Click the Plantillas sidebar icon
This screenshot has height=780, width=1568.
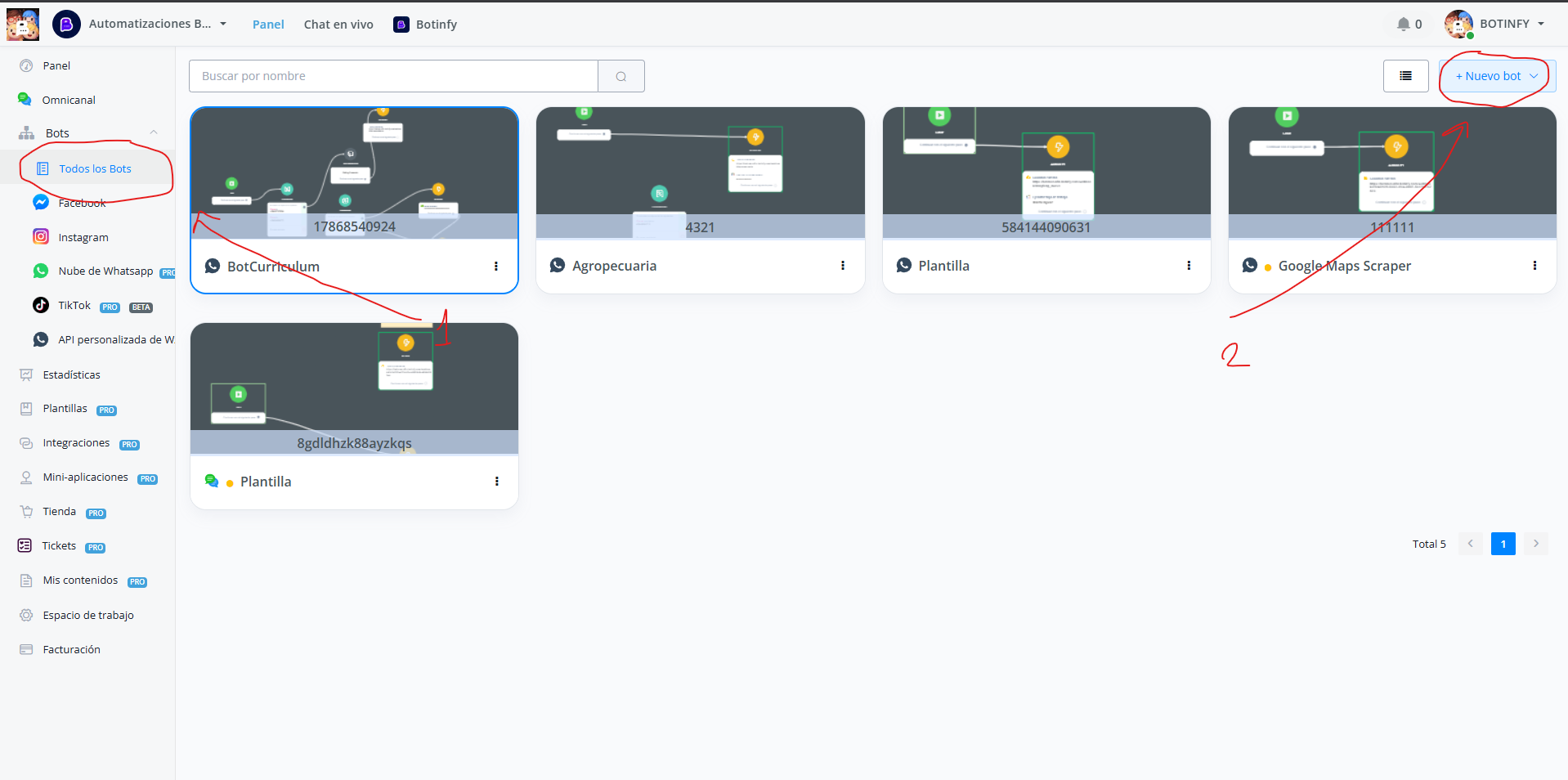pyautogui.click(x=26, y=409)
